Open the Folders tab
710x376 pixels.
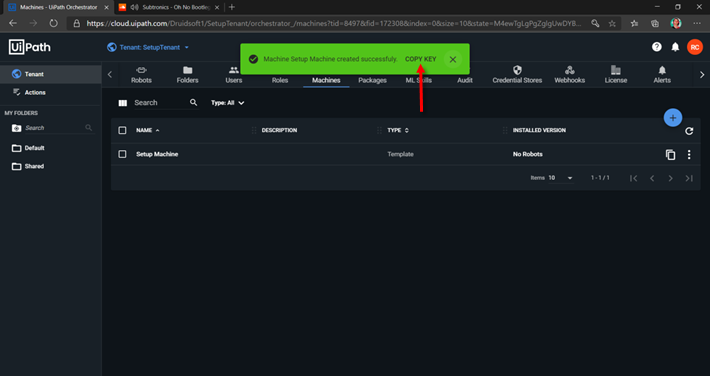pos(187,75)
